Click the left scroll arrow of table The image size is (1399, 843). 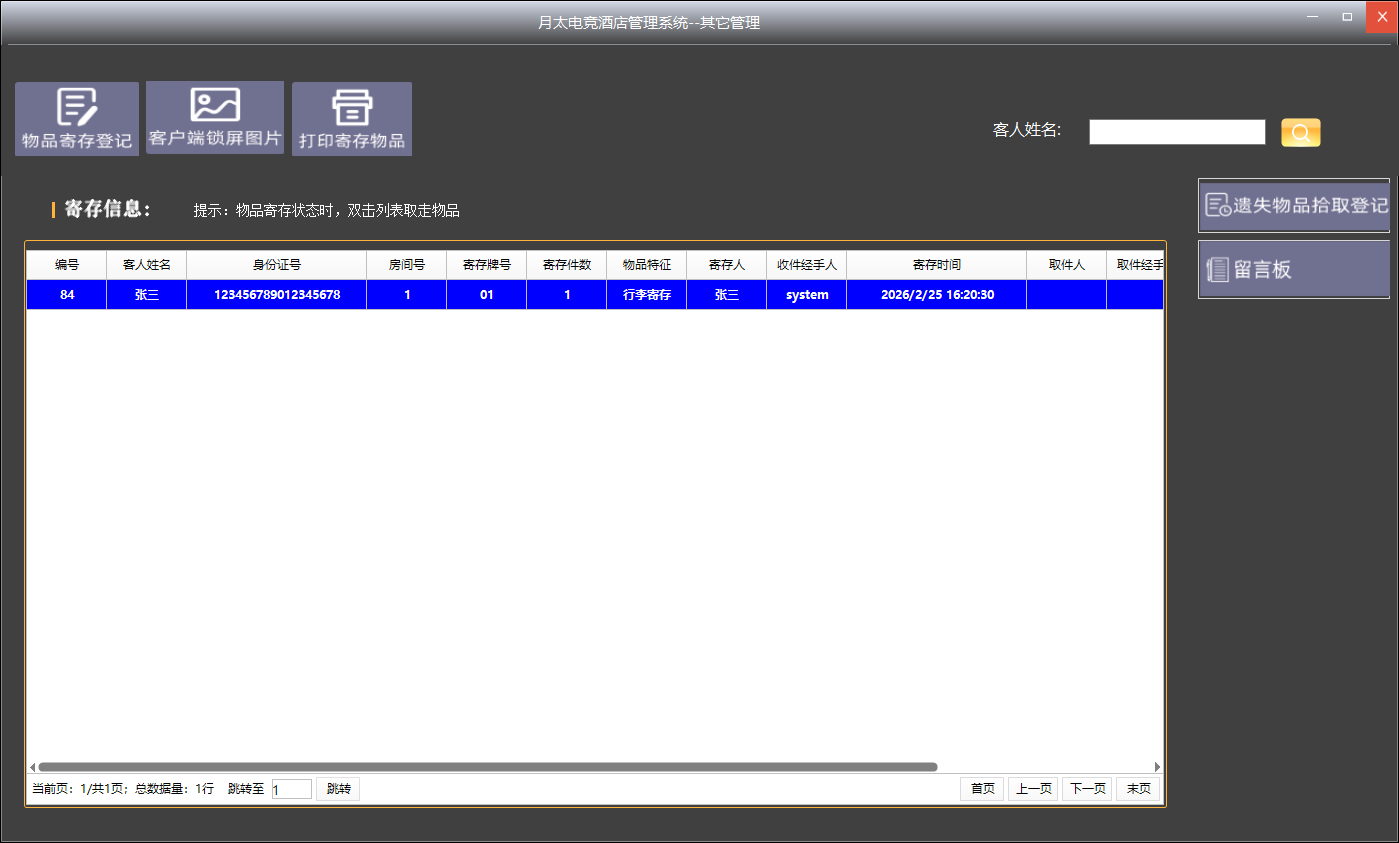click(x=32, y=767)
